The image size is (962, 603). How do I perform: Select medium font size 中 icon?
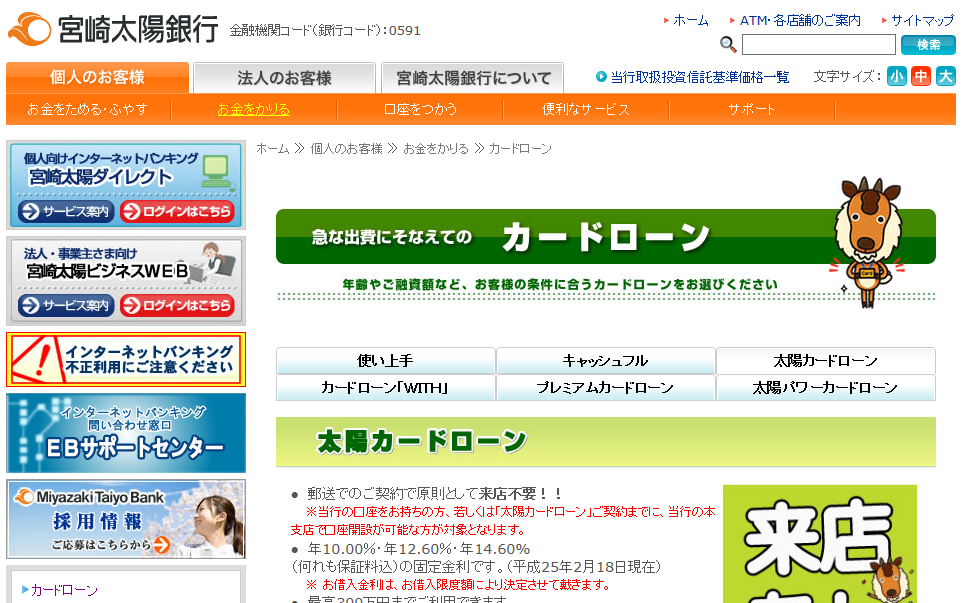pos(921,77)
